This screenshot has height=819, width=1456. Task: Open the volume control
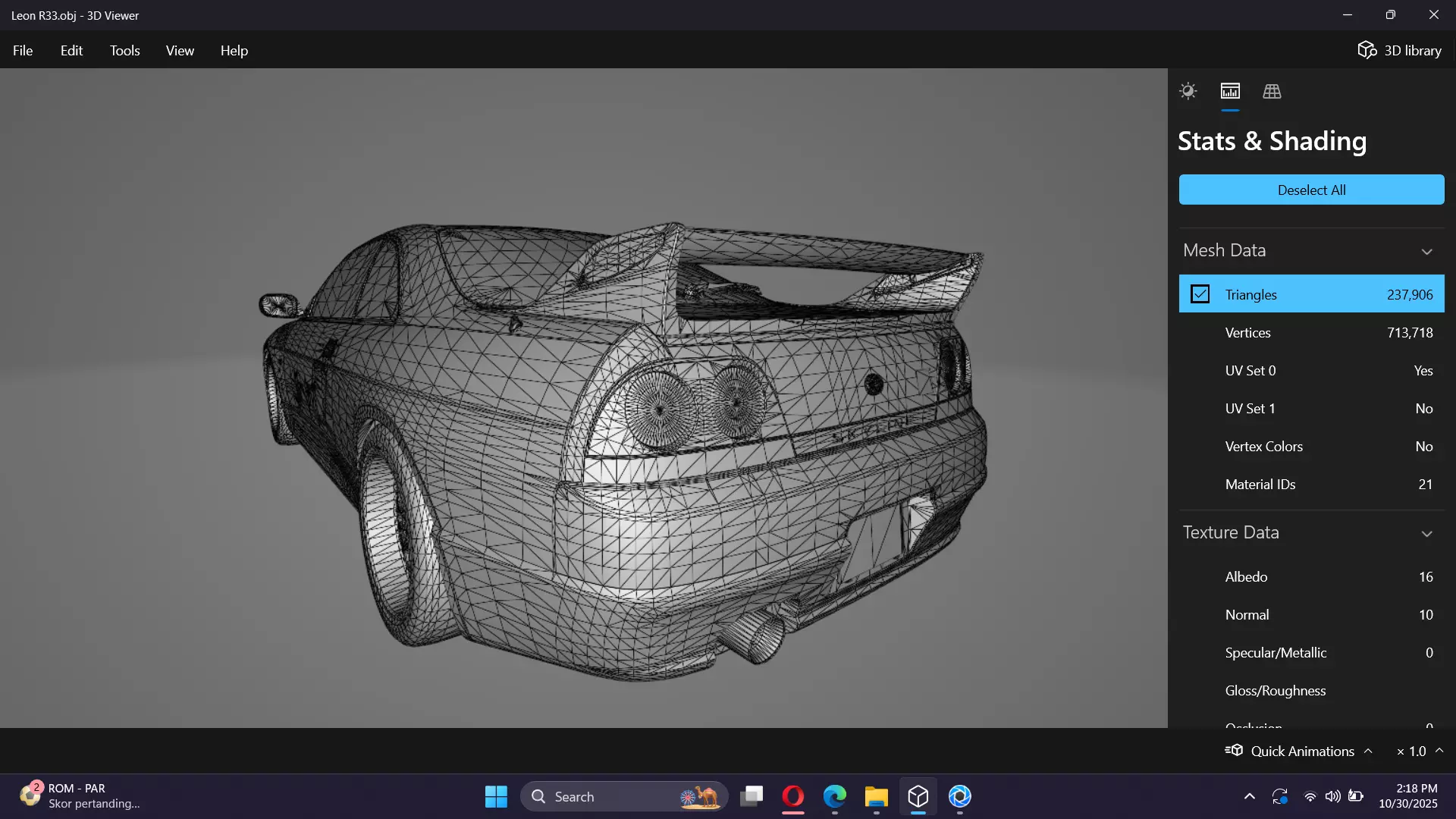click(x=1332, y=796)
